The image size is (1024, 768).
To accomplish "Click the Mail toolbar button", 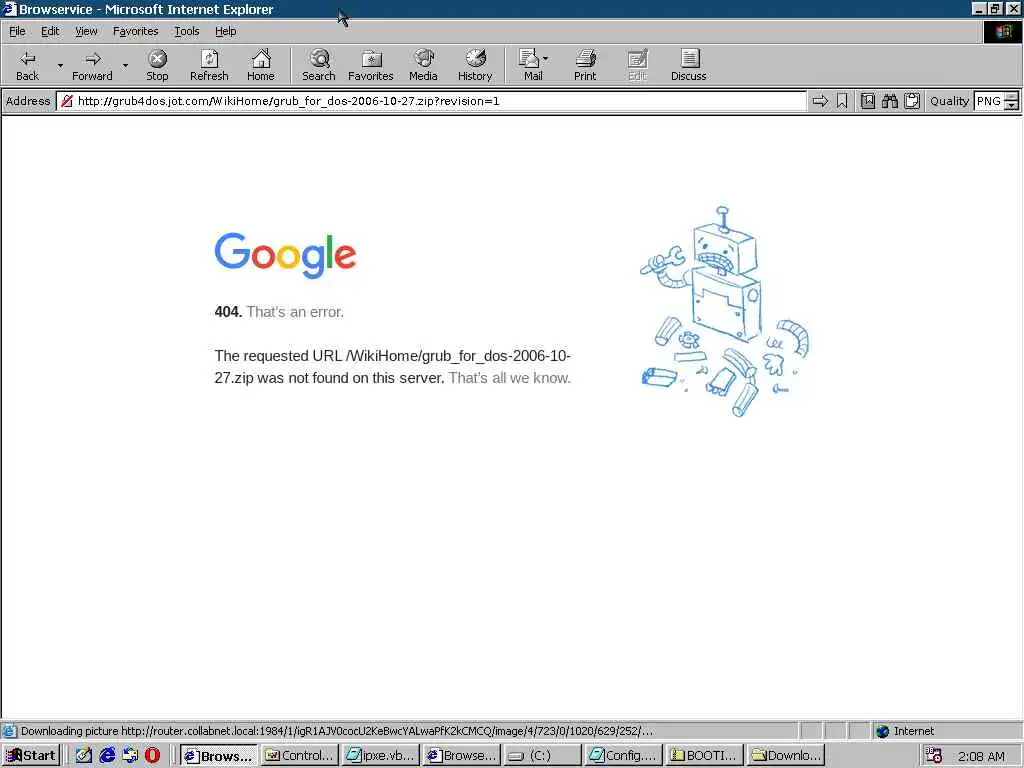I will (532, 65).
